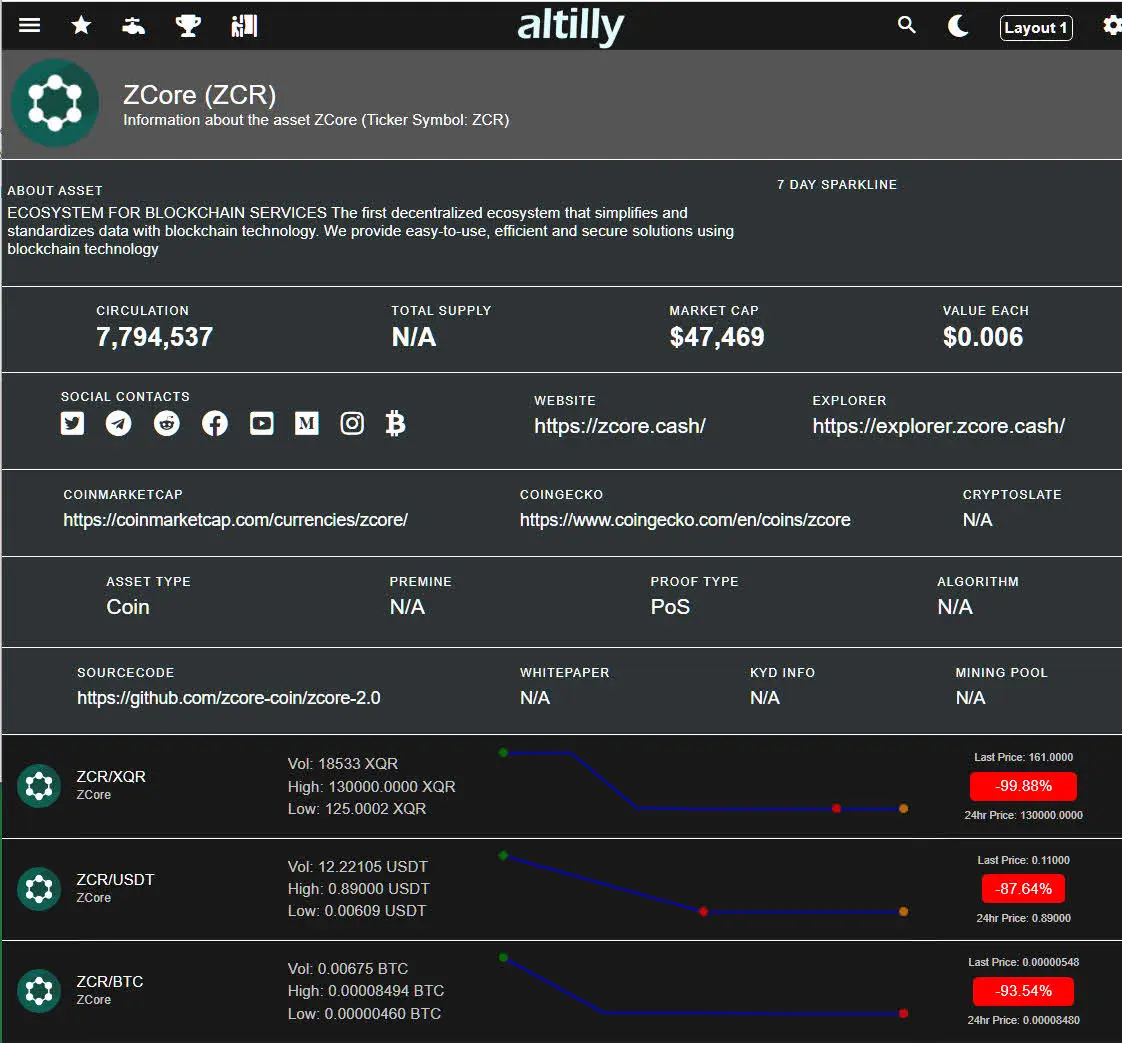
Task: Open settings gear icon
Action: coord(1111,26)
